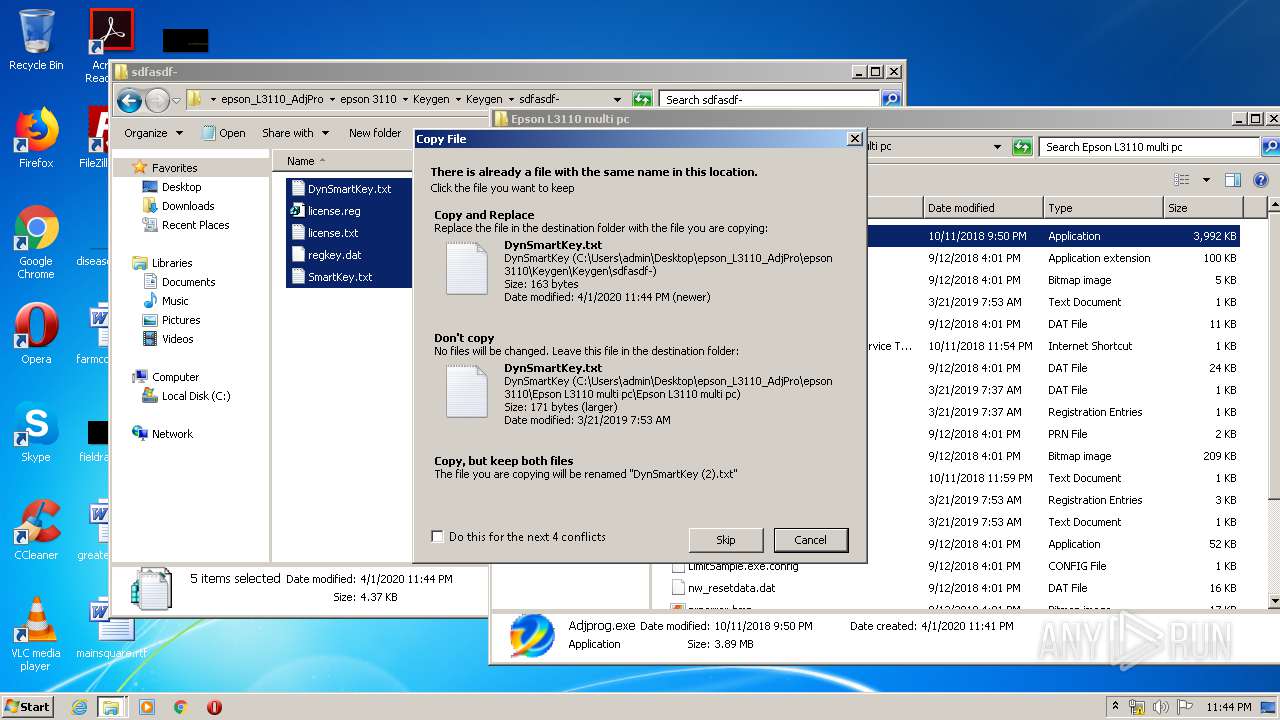Click volume speaker tray icon
Viewport: 1280px width, 720px height.
click(x=1161, y=706)
